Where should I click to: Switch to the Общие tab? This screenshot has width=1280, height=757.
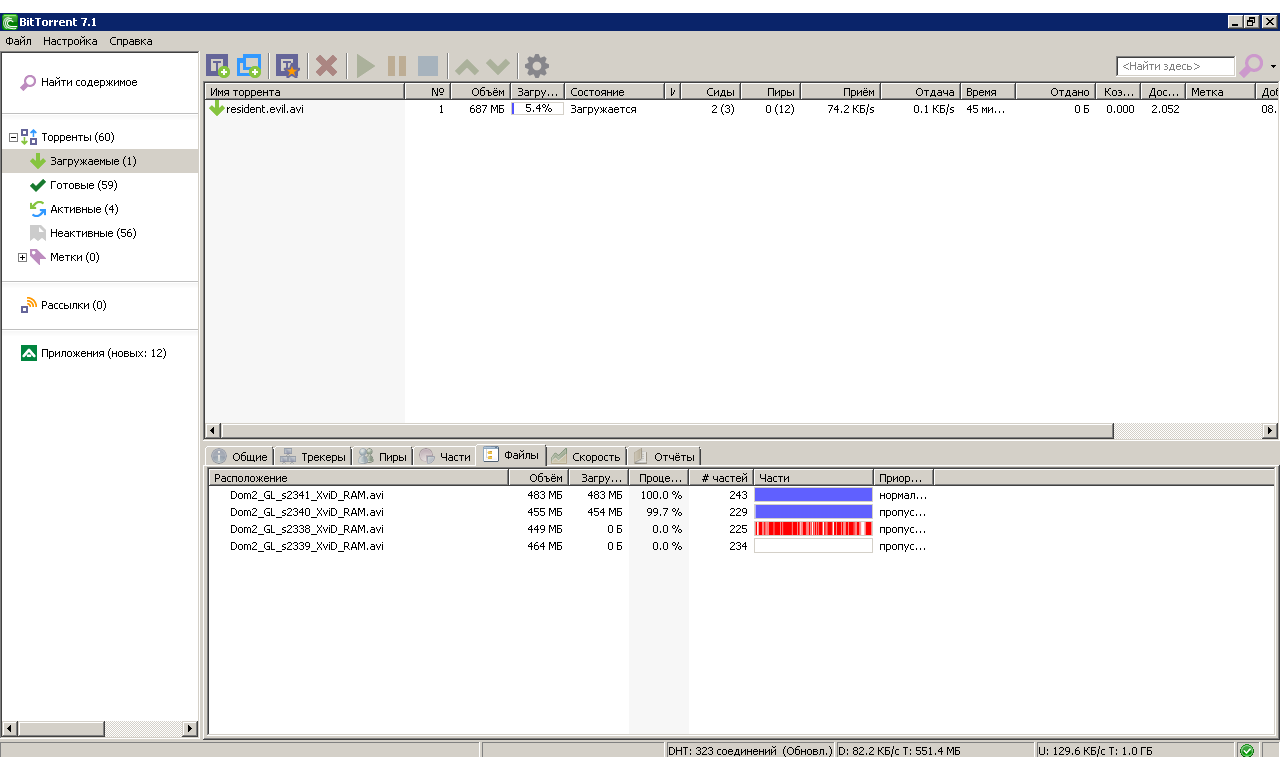tap(239, 456)
